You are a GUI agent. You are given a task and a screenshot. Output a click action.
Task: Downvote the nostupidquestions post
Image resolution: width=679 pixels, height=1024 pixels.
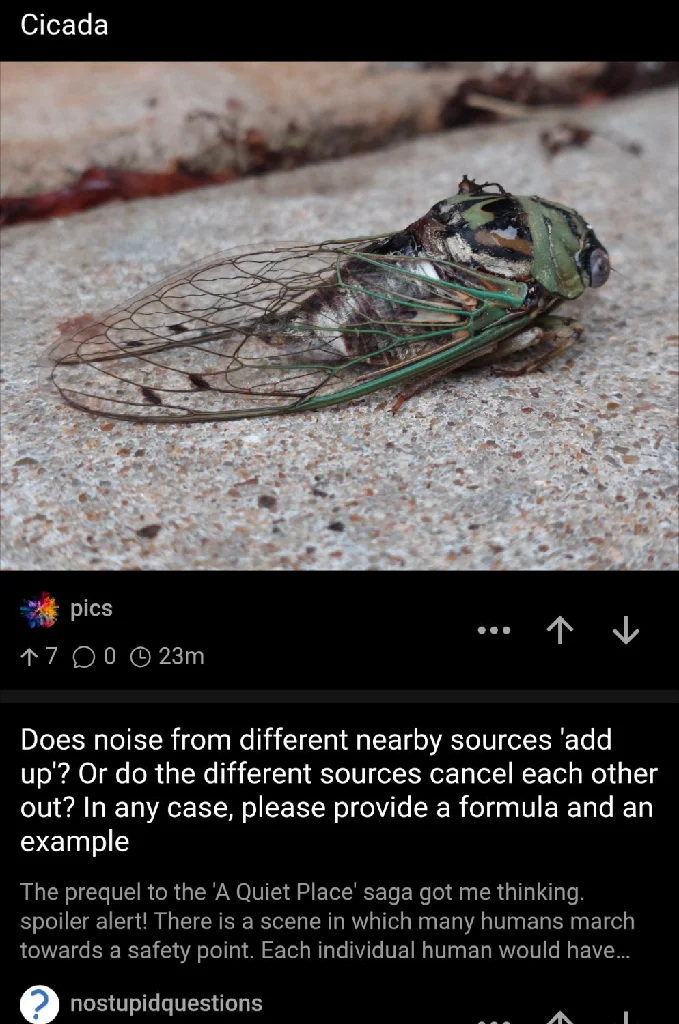pyautogui.click(x=625, y=1017)
